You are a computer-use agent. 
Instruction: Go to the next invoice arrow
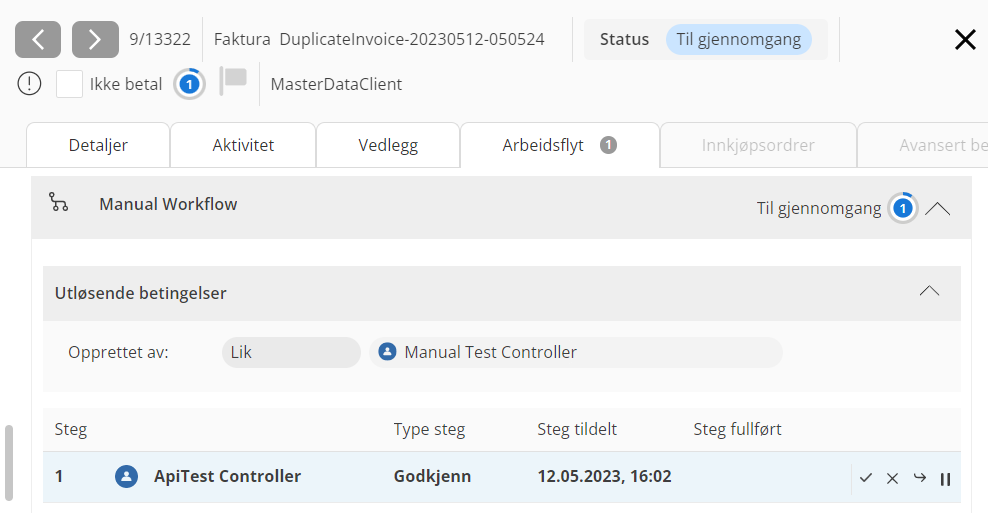tap(95, 40)
